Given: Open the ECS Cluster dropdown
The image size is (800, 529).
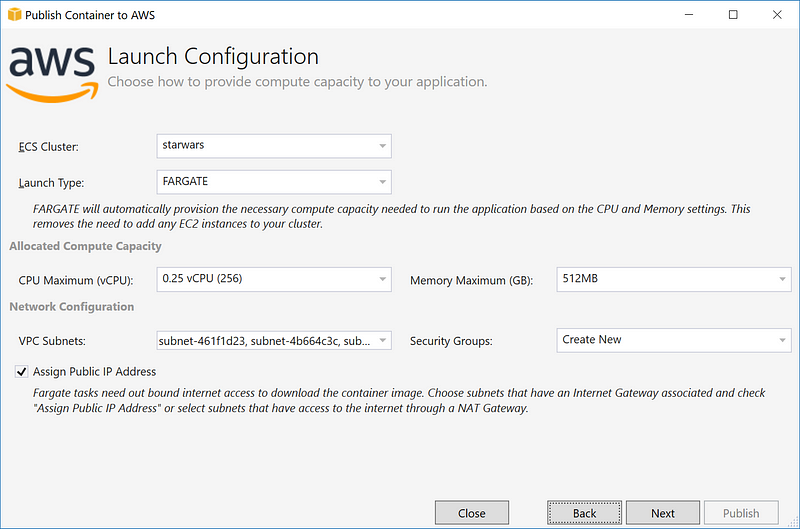Looking at the screenshot, I should pyautogui.click(x=382, y=146).
